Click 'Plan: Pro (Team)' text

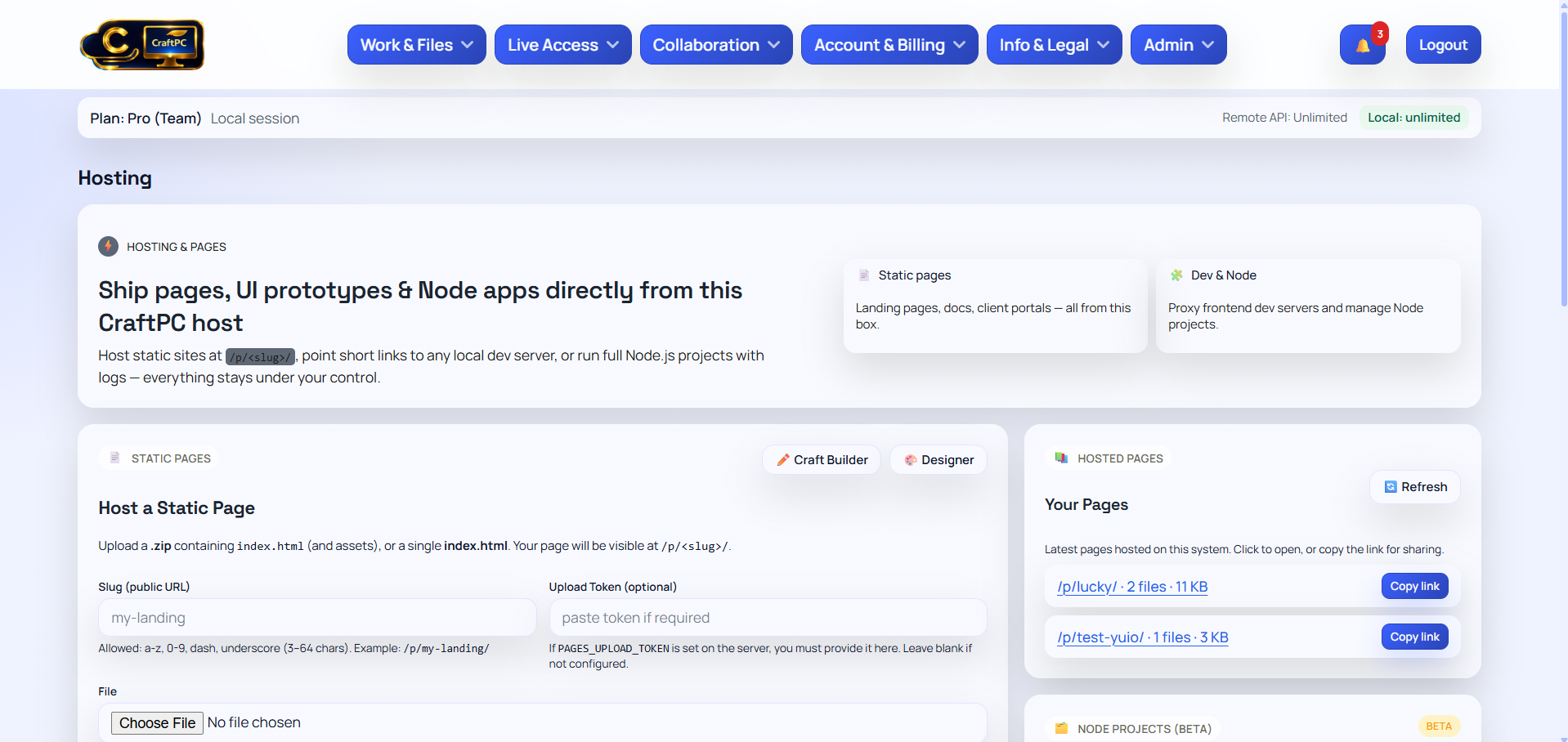pyautogui.click(x=146, y=118)
